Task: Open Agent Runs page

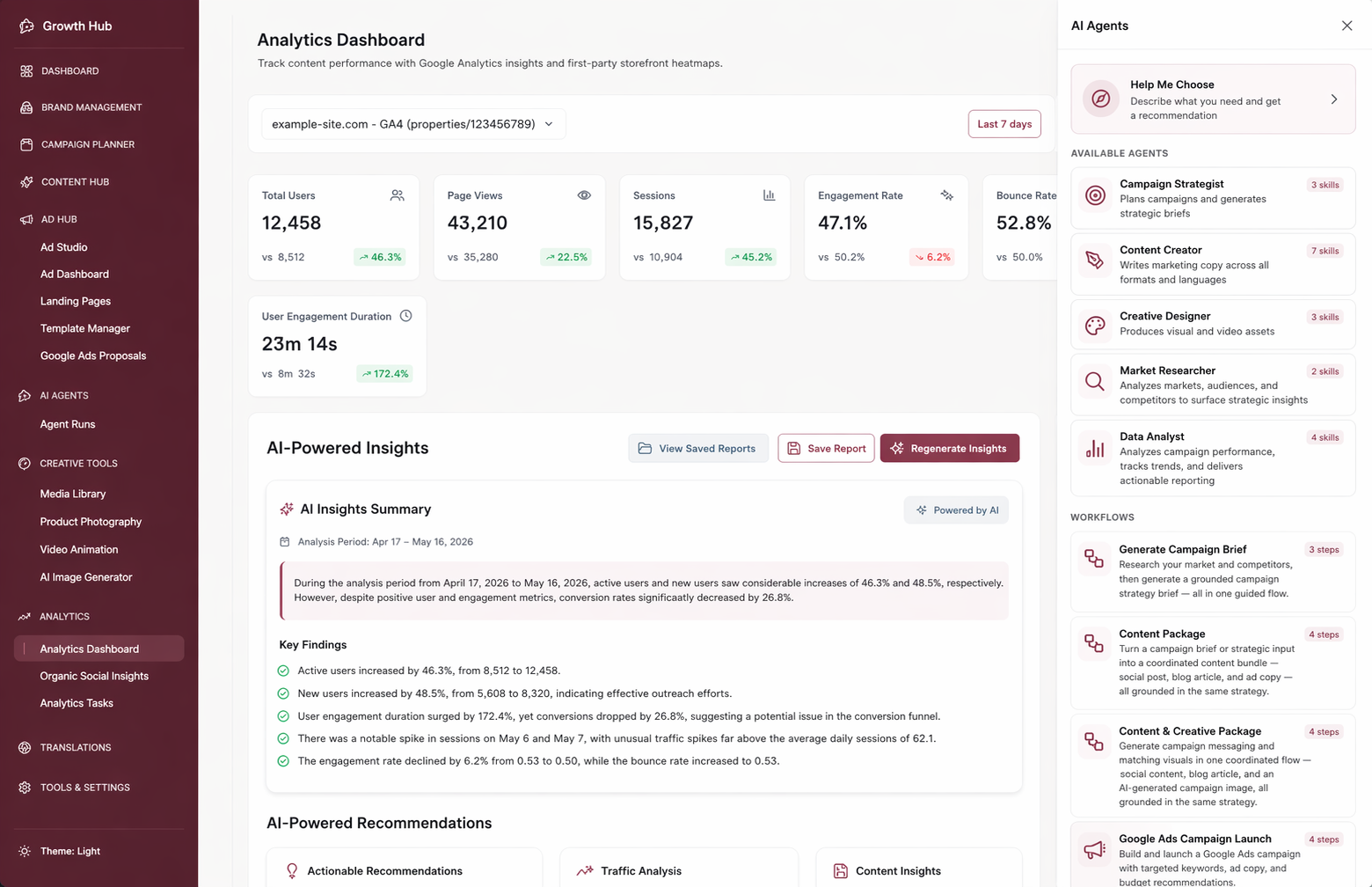Action: coord(68,424)
